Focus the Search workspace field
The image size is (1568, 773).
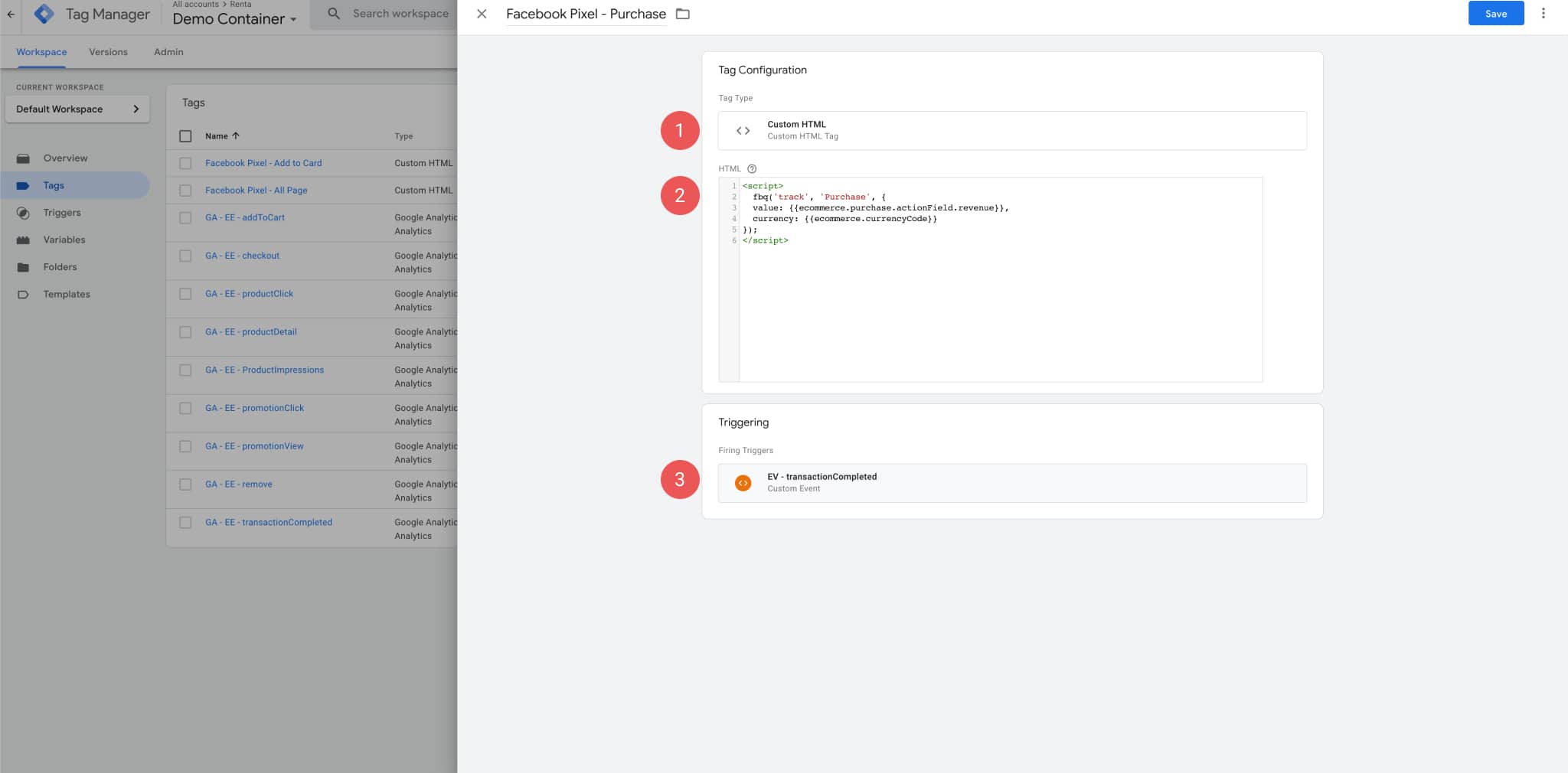[400, 14]
